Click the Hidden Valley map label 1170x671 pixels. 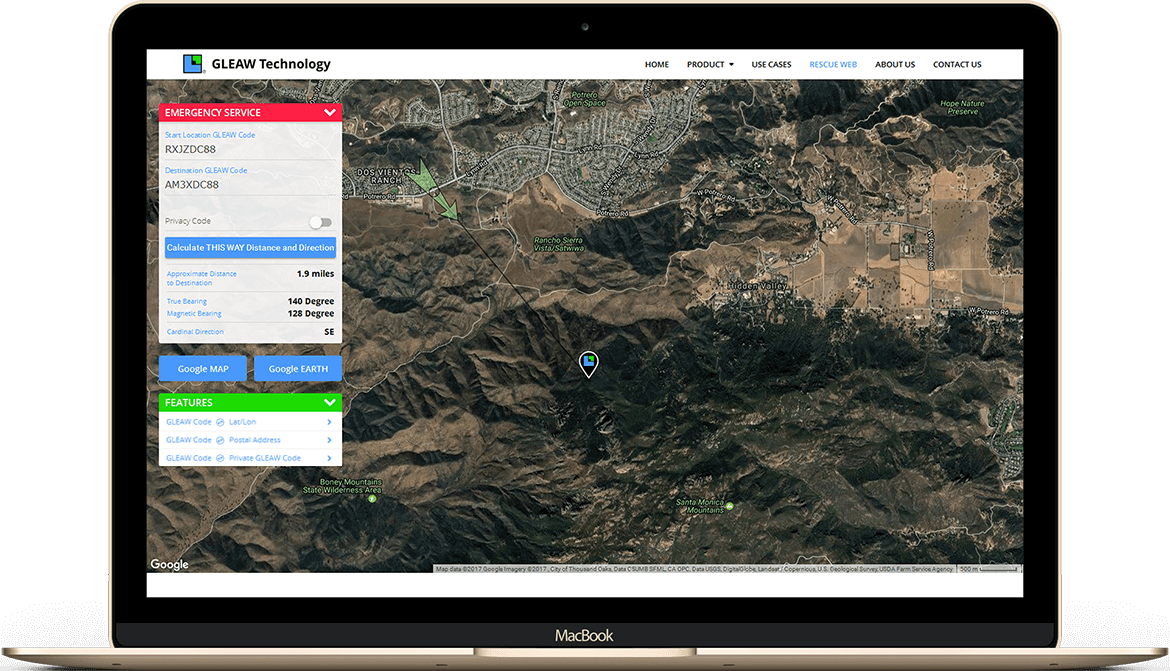pyautogui.click(x=756, y=286)
